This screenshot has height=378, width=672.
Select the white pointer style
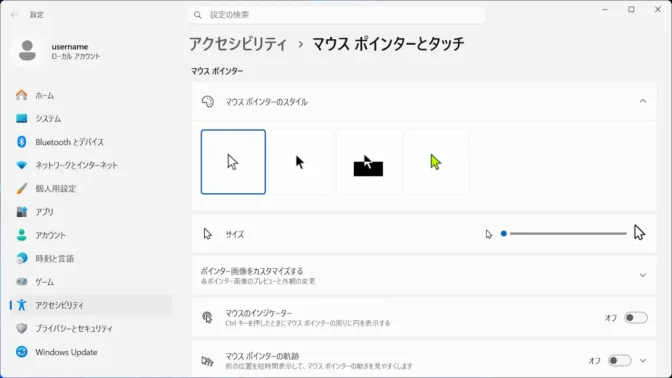[233, 162]
